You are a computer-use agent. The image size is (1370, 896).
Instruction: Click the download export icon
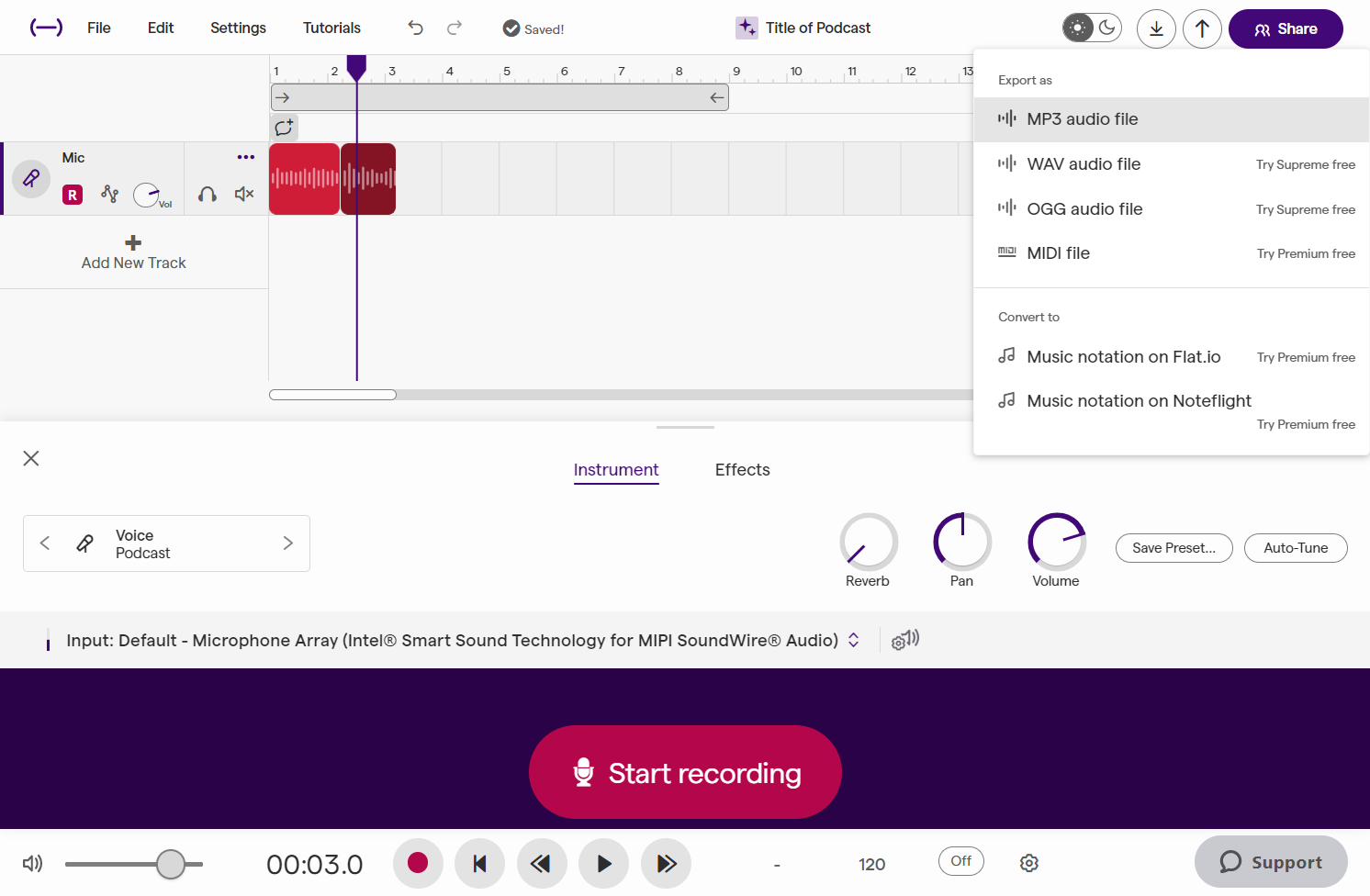1156,28
